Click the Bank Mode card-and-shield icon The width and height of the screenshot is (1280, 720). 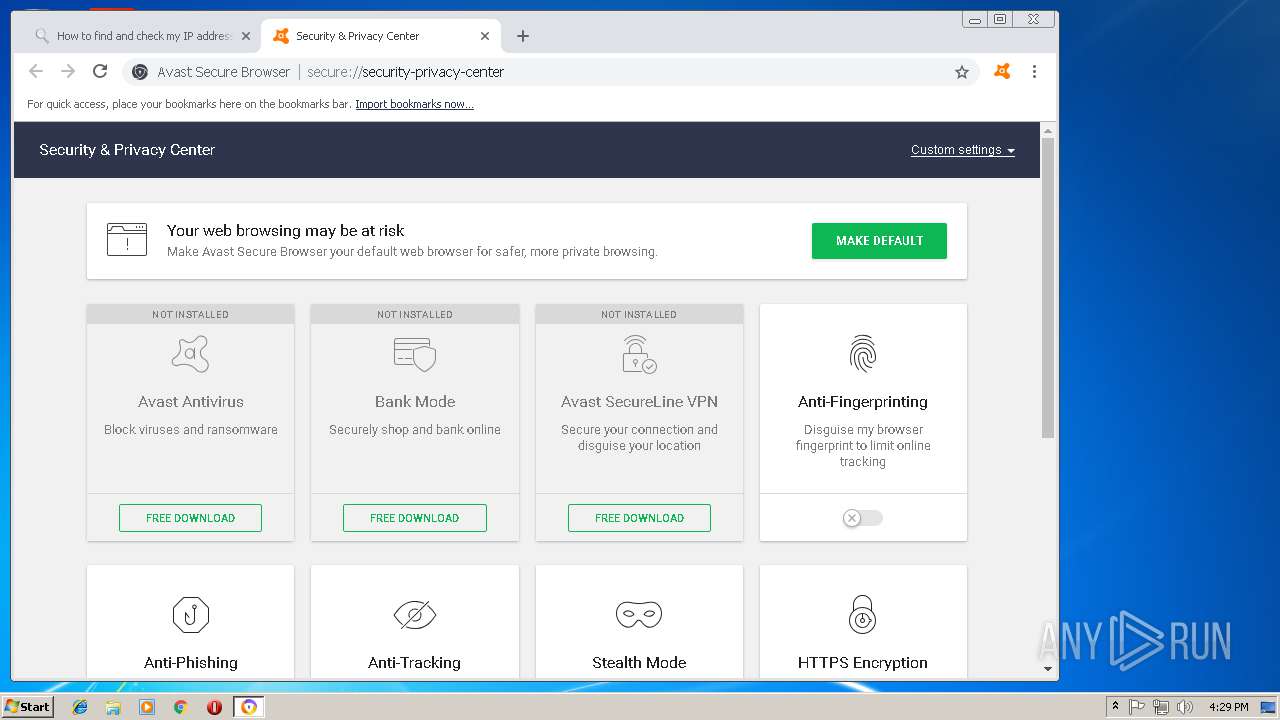[415, 354]
